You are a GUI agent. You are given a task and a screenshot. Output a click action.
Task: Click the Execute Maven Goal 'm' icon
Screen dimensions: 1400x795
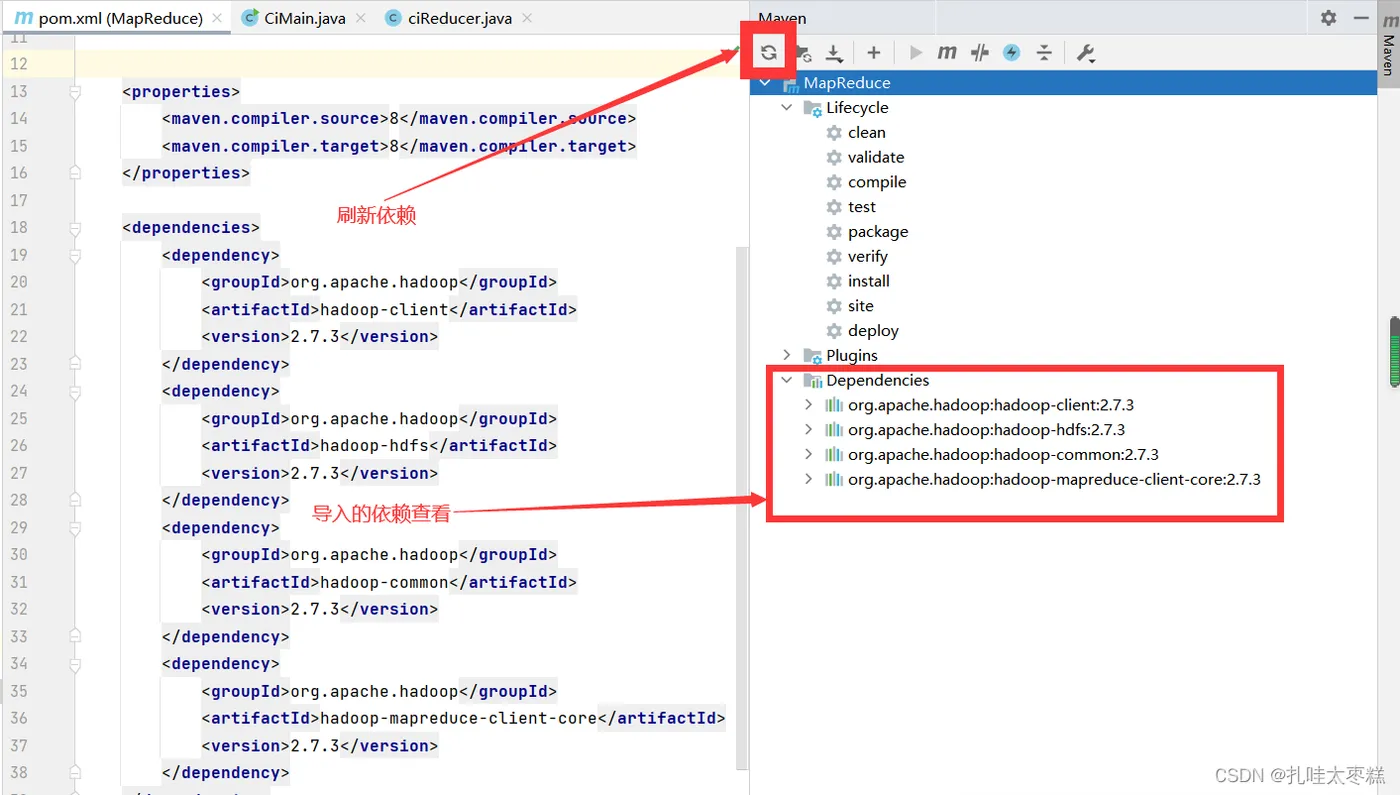tap(947, 53)
